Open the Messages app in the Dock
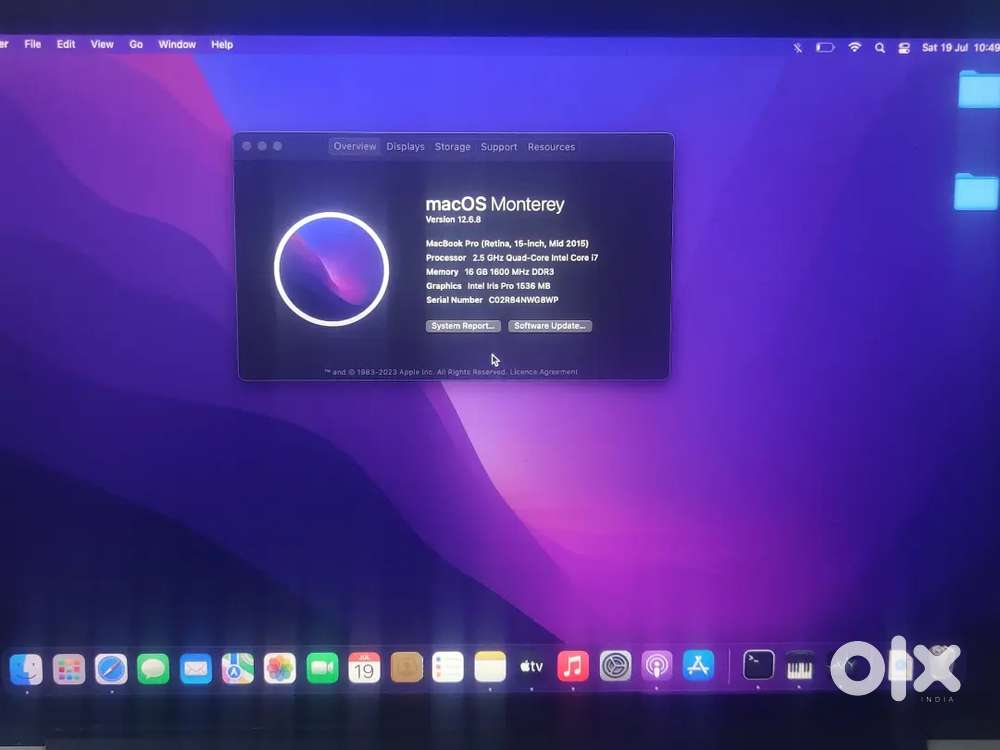The height and width of the screenshot is (750, 1000). pos(153,668)
